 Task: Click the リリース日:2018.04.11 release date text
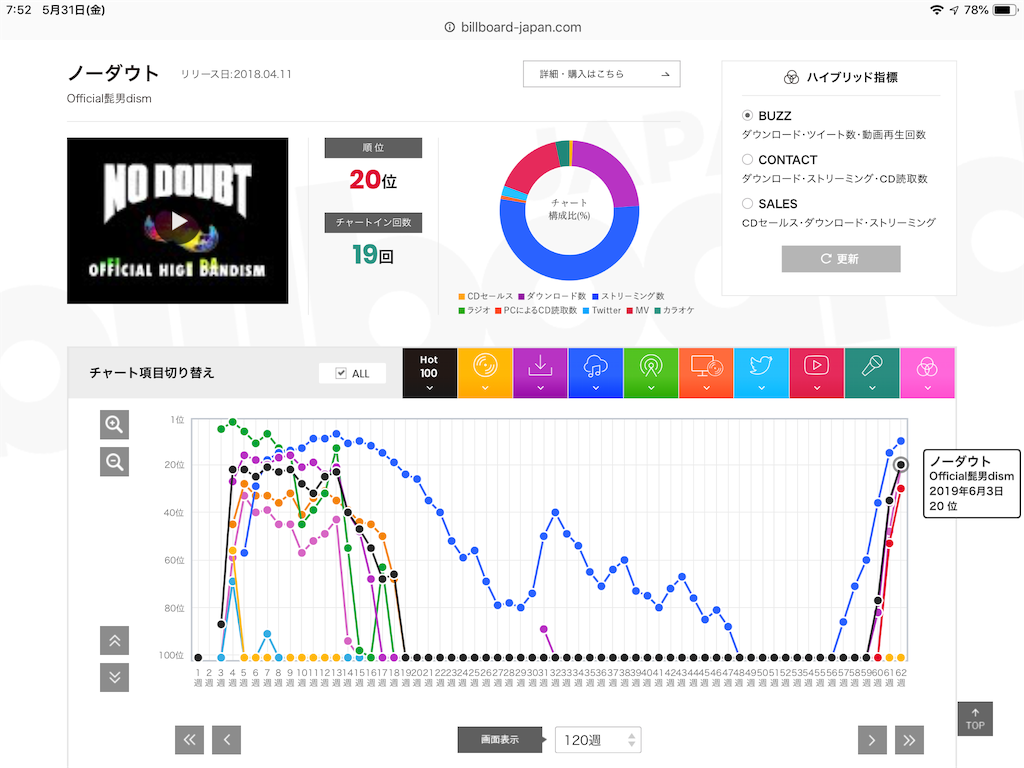(x=236, y=74)
